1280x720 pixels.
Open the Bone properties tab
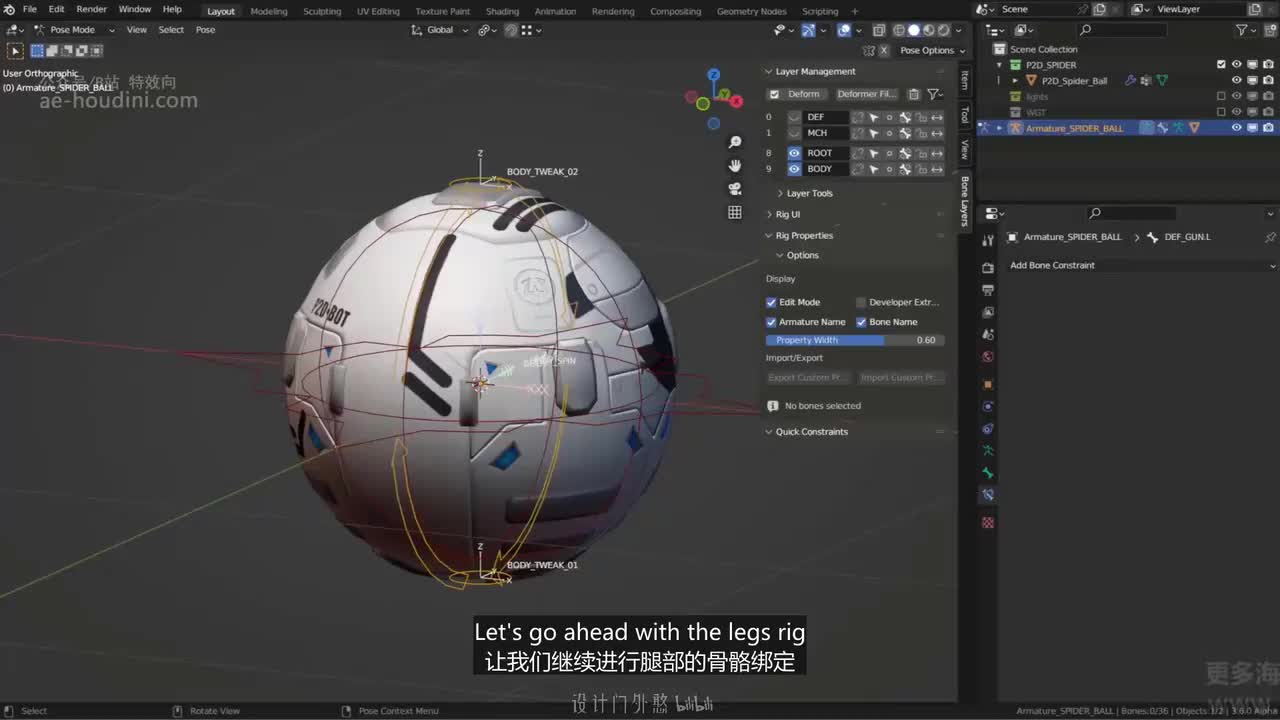pos(988,473)
